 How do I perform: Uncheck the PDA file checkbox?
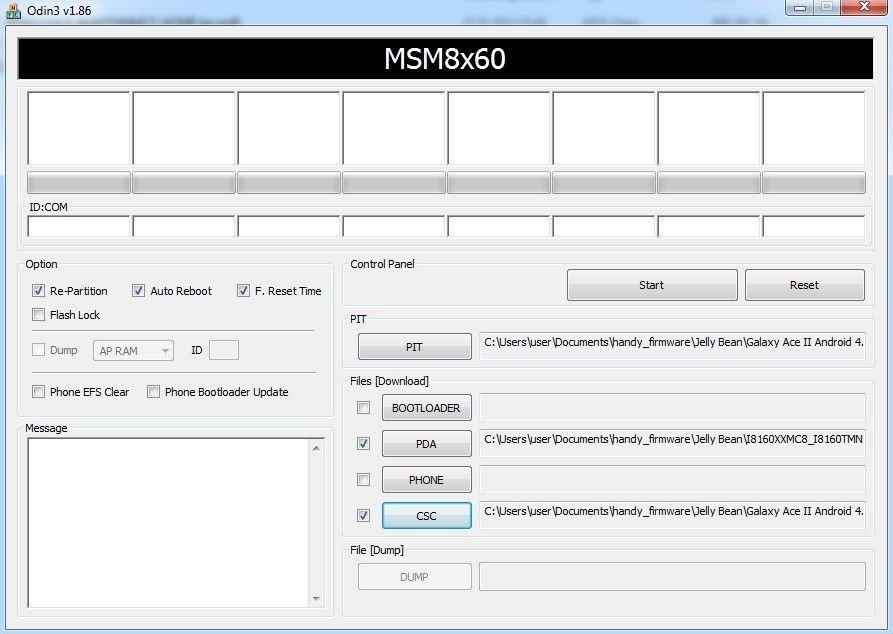[363, 443]
